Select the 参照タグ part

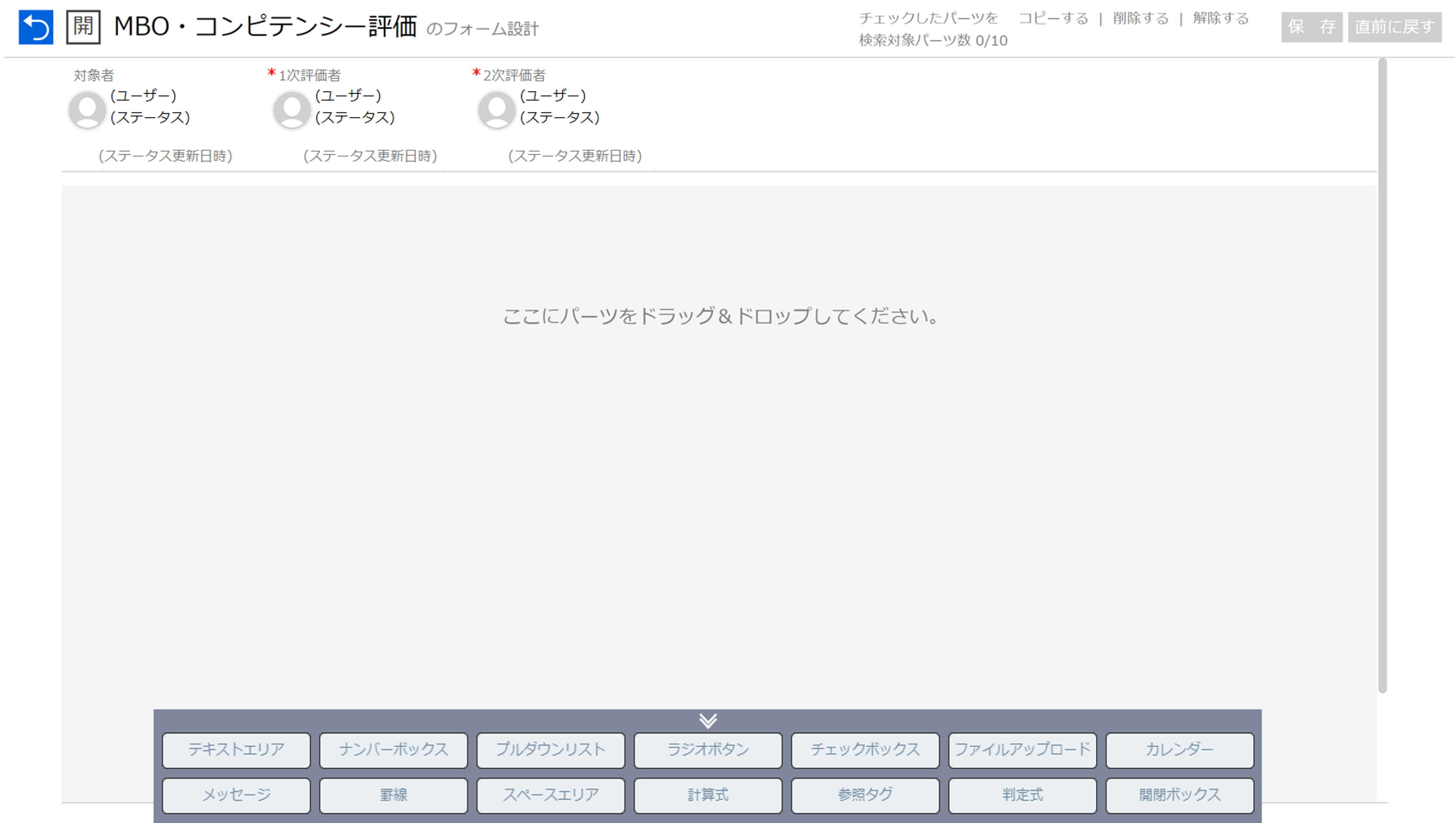(865, 795)
